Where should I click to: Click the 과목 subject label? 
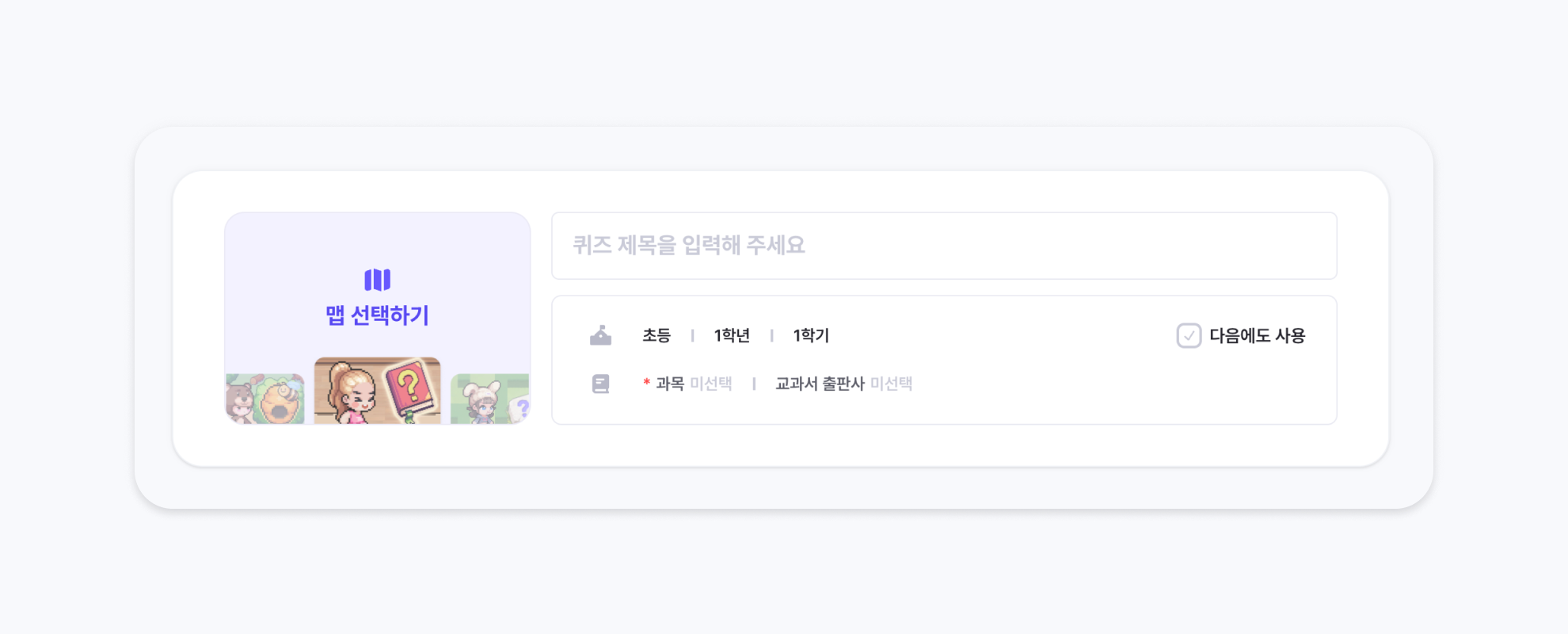coord(670,384)
